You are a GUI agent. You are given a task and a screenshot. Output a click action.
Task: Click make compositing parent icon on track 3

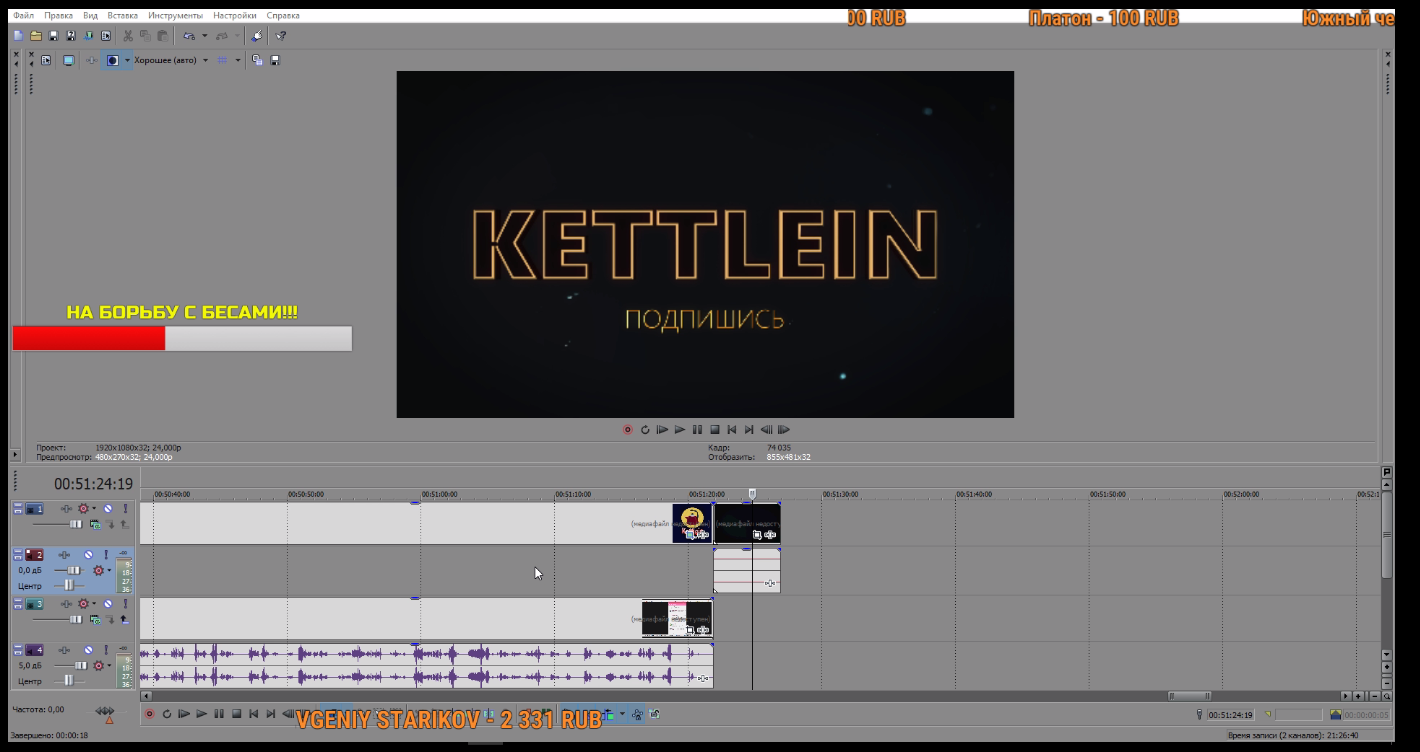click(x=125, y=619)
